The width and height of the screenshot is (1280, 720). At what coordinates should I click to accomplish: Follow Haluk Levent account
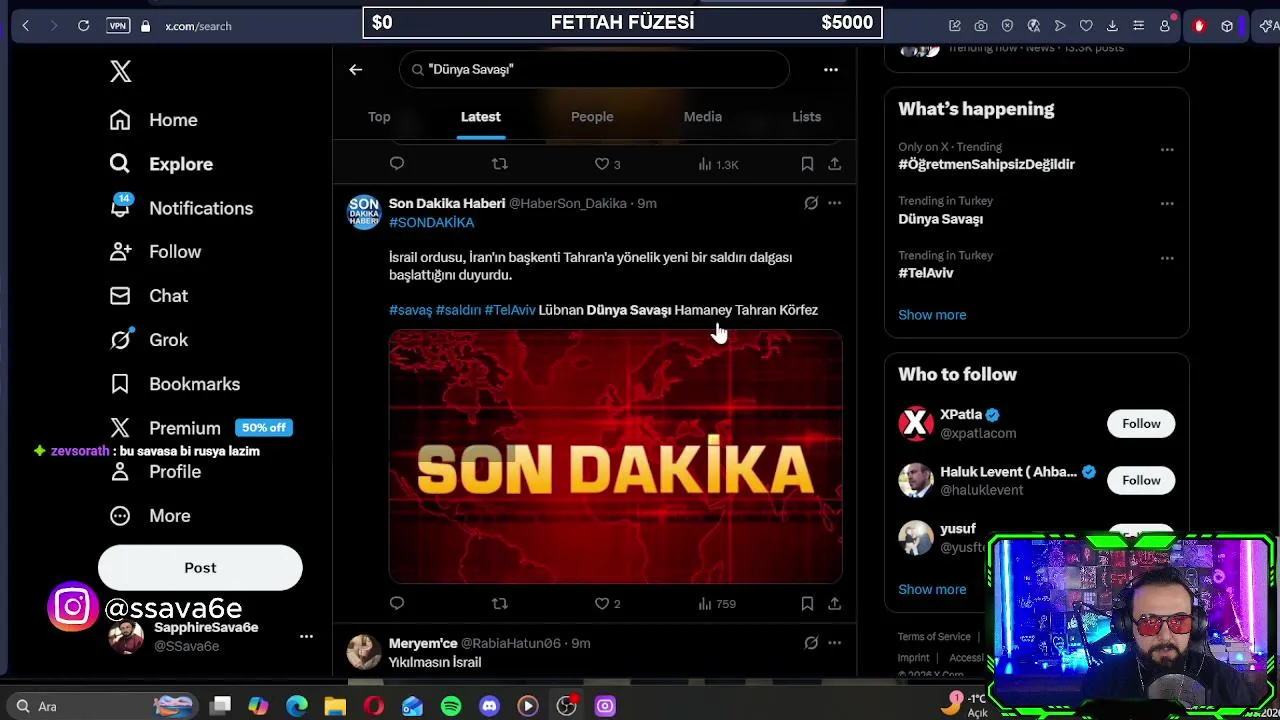1141,481
